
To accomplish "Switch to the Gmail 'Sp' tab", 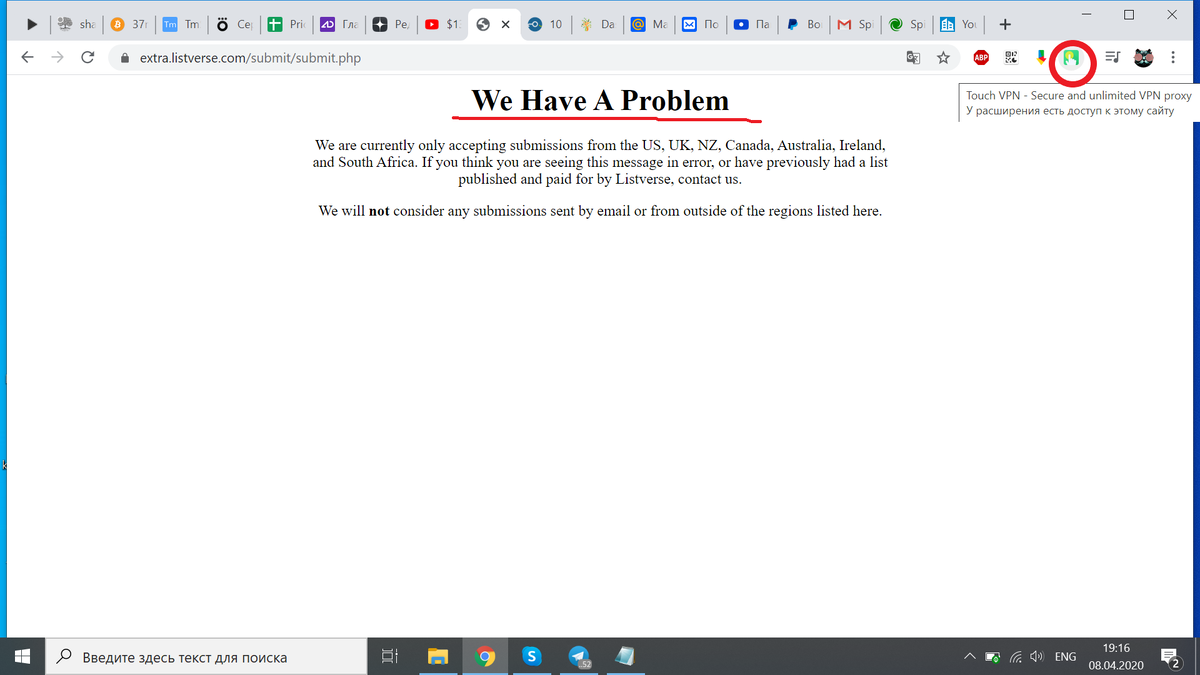I will [x=857, y=24].
